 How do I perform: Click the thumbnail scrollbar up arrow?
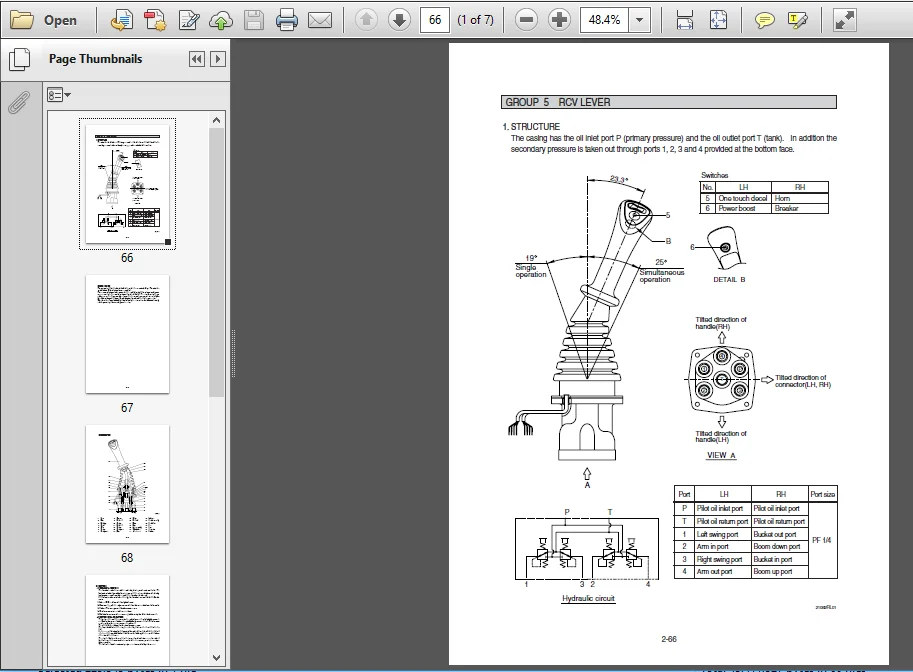pos(217,121)
